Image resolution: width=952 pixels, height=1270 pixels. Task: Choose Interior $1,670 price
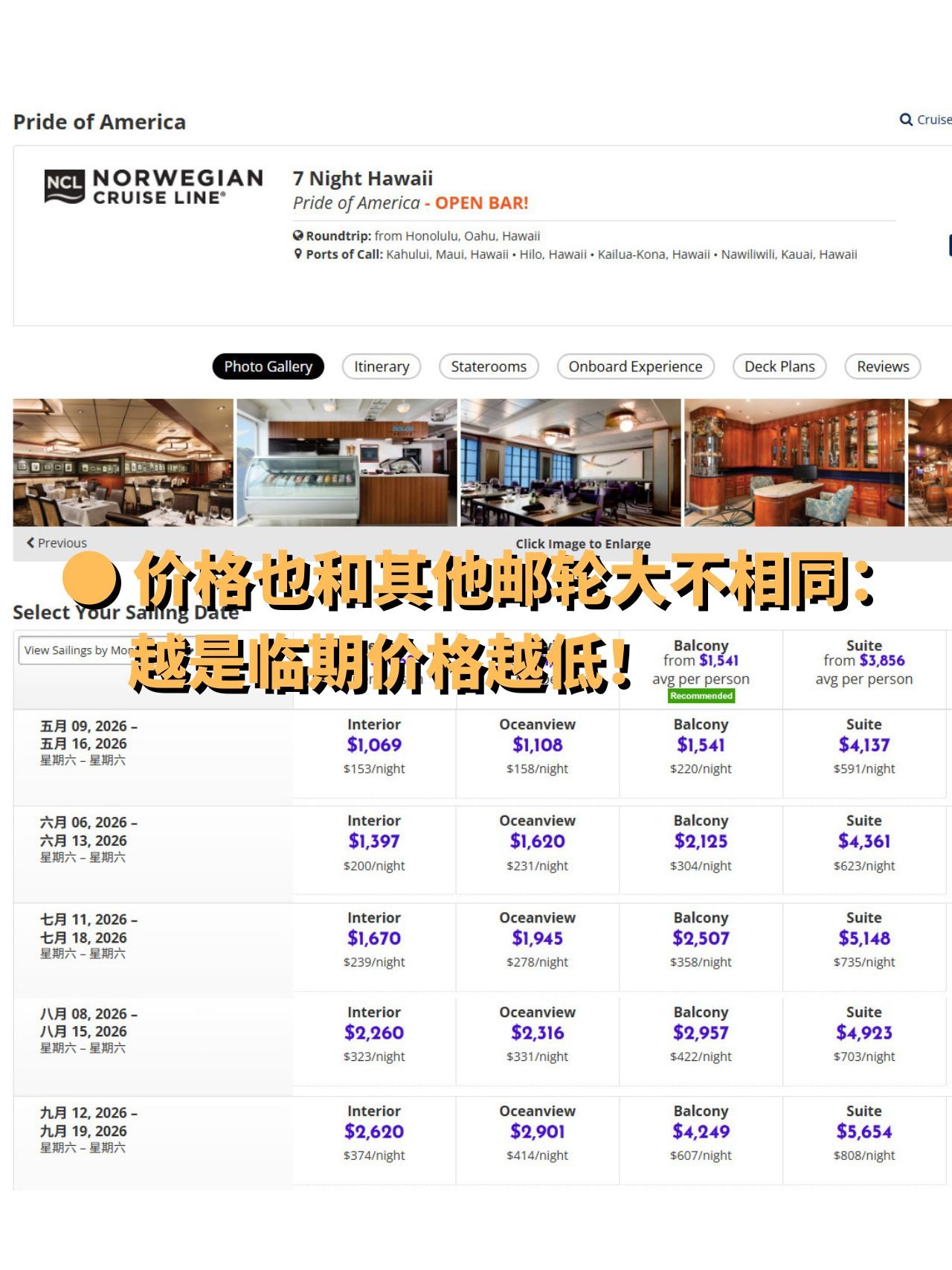click(x=374, y=939)
